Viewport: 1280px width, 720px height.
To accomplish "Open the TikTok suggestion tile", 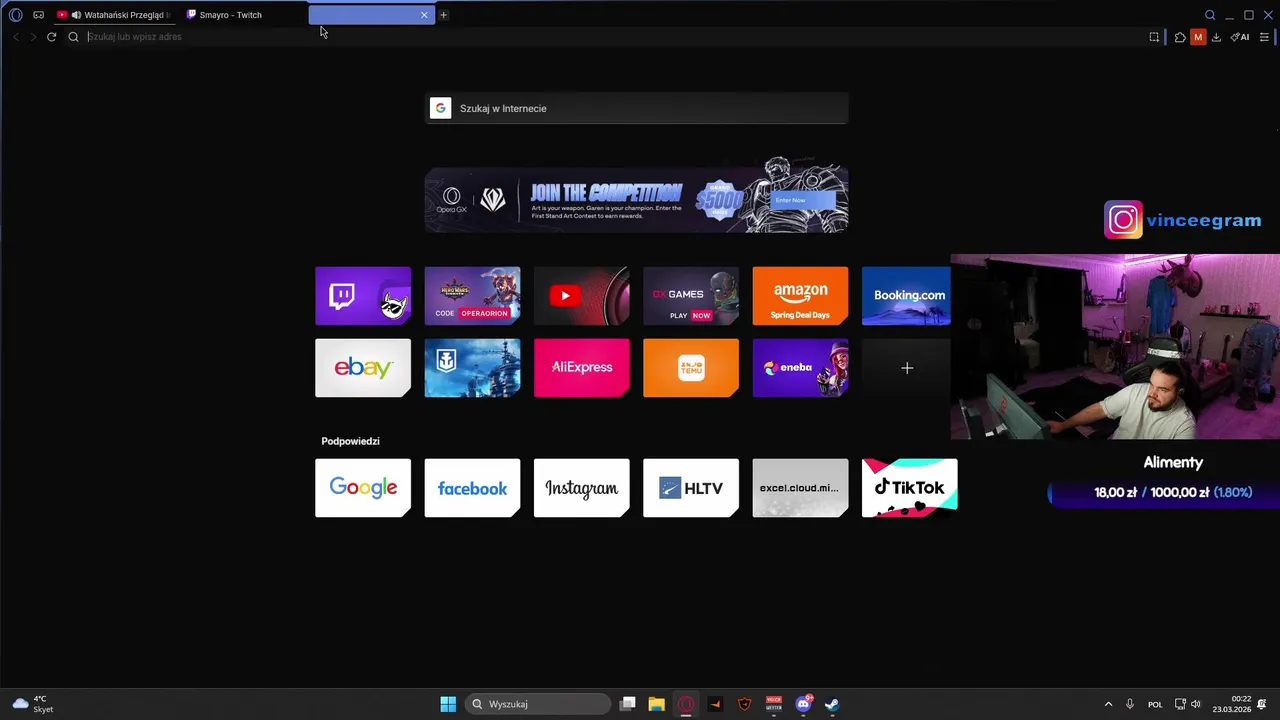I will click(910, 488).
